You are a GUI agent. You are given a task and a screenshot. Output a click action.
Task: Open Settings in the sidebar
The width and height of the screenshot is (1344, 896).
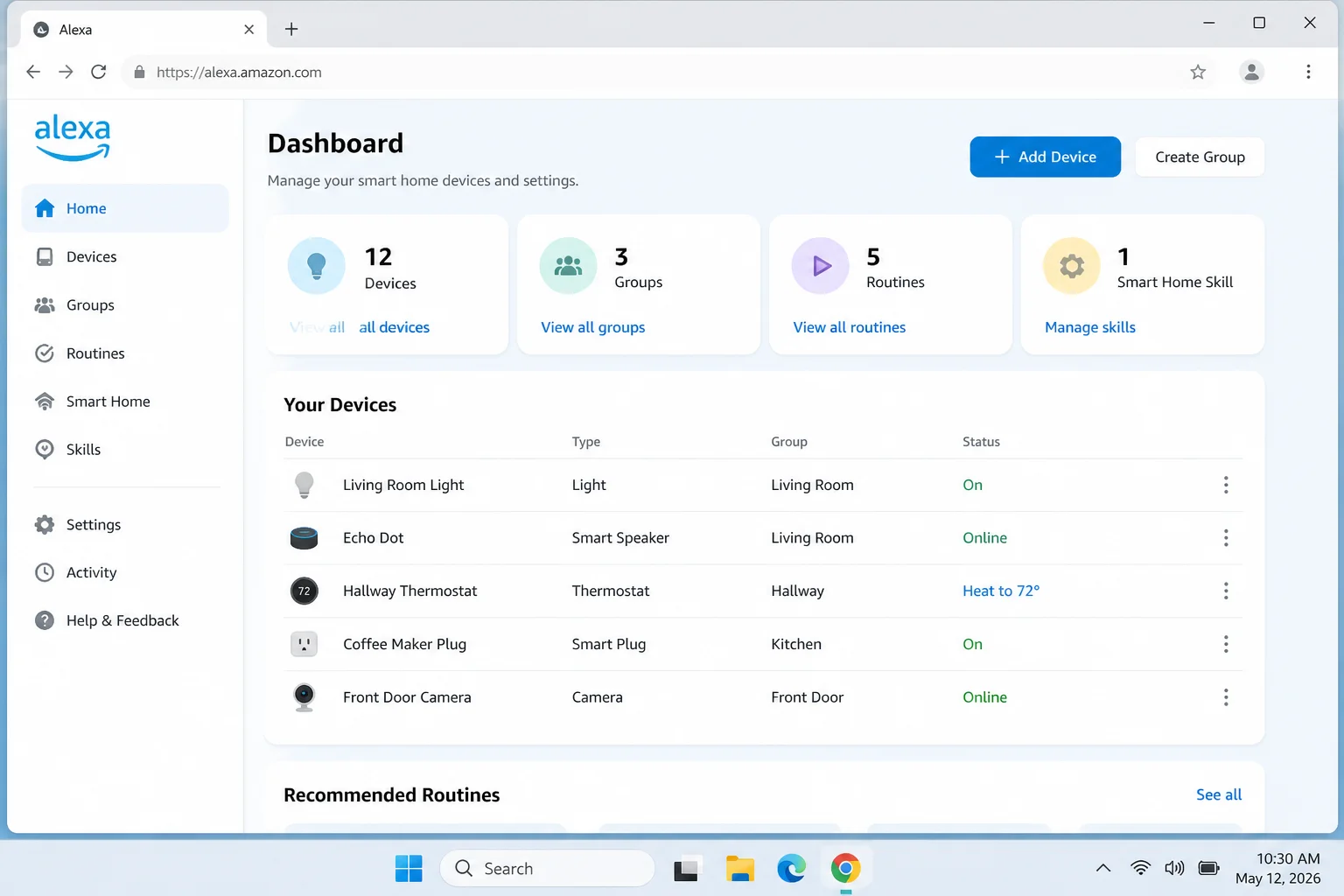point(125,525)
